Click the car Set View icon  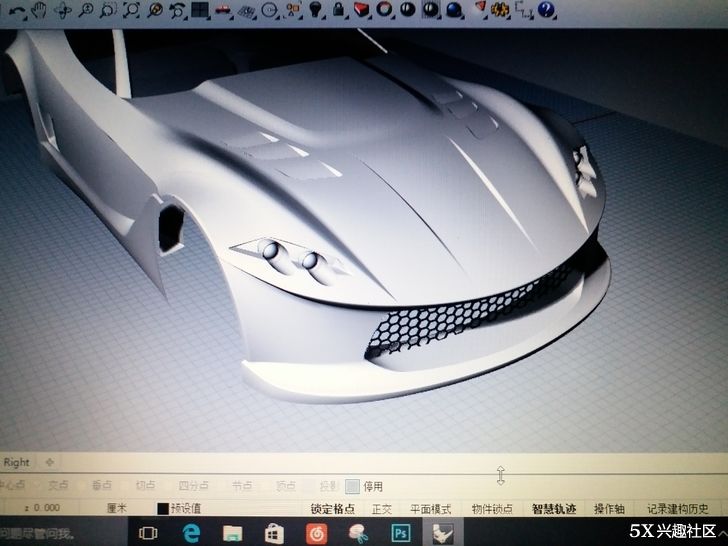[x=223, y=11]
